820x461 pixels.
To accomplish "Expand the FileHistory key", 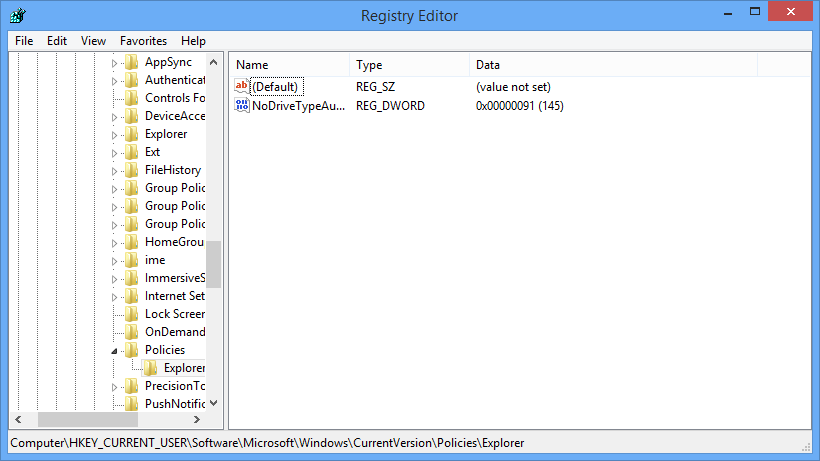I will click(x=115, y=171).
